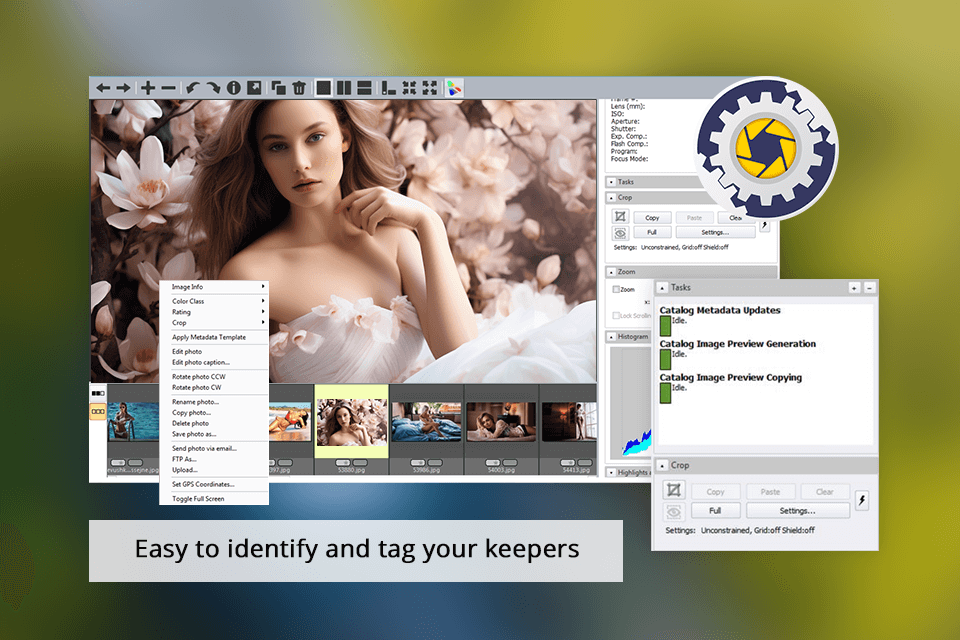
Task: Collapse the Zoom panel
Action: coord(612,271)
